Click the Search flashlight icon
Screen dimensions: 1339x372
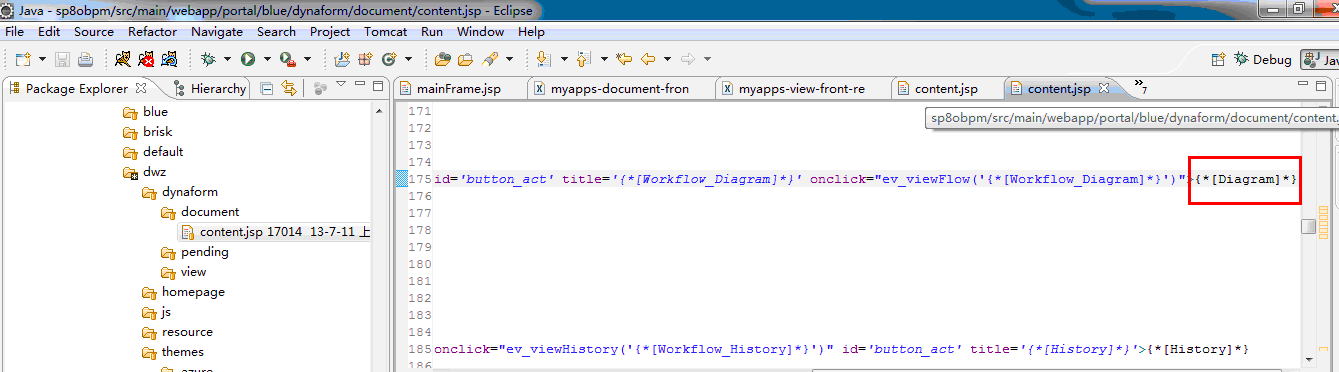[491, 59]
